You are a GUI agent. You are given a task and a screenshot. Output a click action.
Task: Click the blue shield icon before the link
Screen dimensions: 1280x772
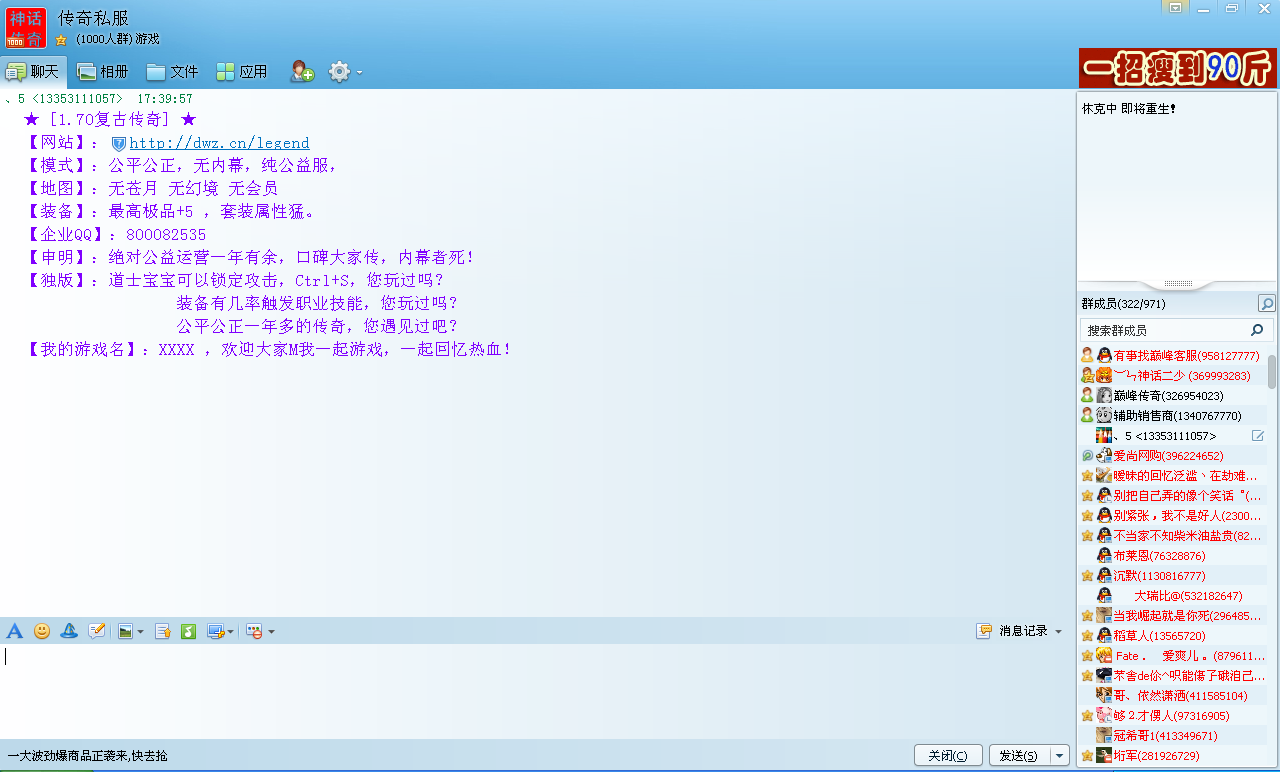(x=118, y=144)
